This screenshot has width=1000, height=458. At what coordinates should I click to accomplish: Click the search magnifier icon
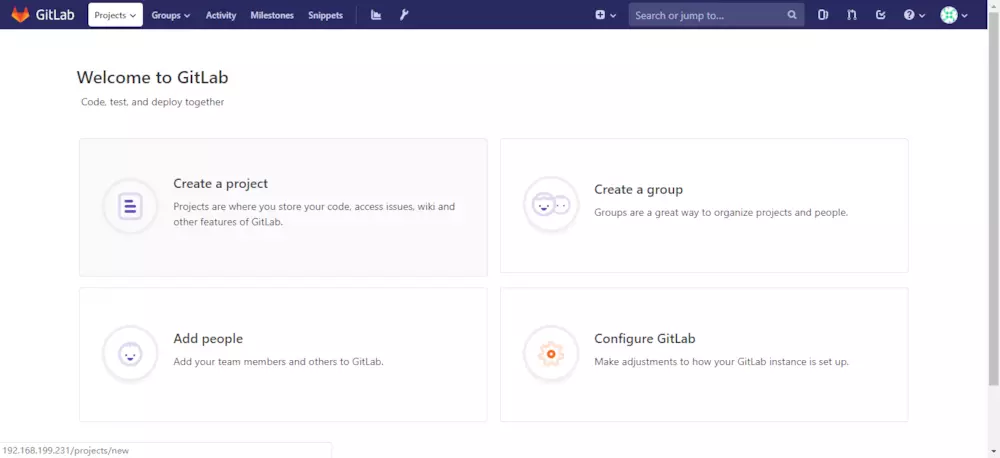792,15
